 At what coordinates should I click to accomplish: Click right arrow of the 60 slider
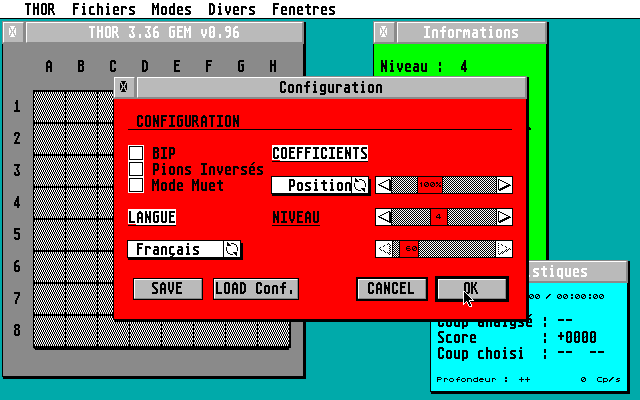coord(504,249)
